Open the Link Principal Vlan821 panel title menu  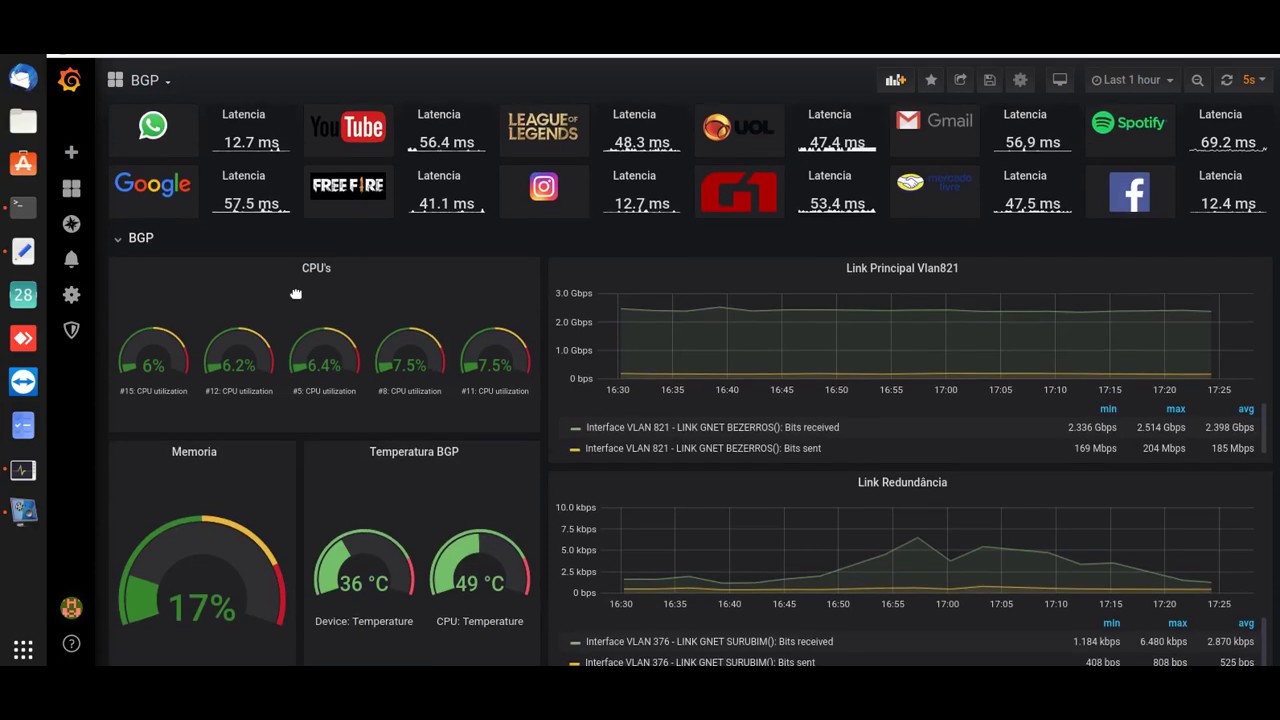pyautogui.click(x=902, y=268)
